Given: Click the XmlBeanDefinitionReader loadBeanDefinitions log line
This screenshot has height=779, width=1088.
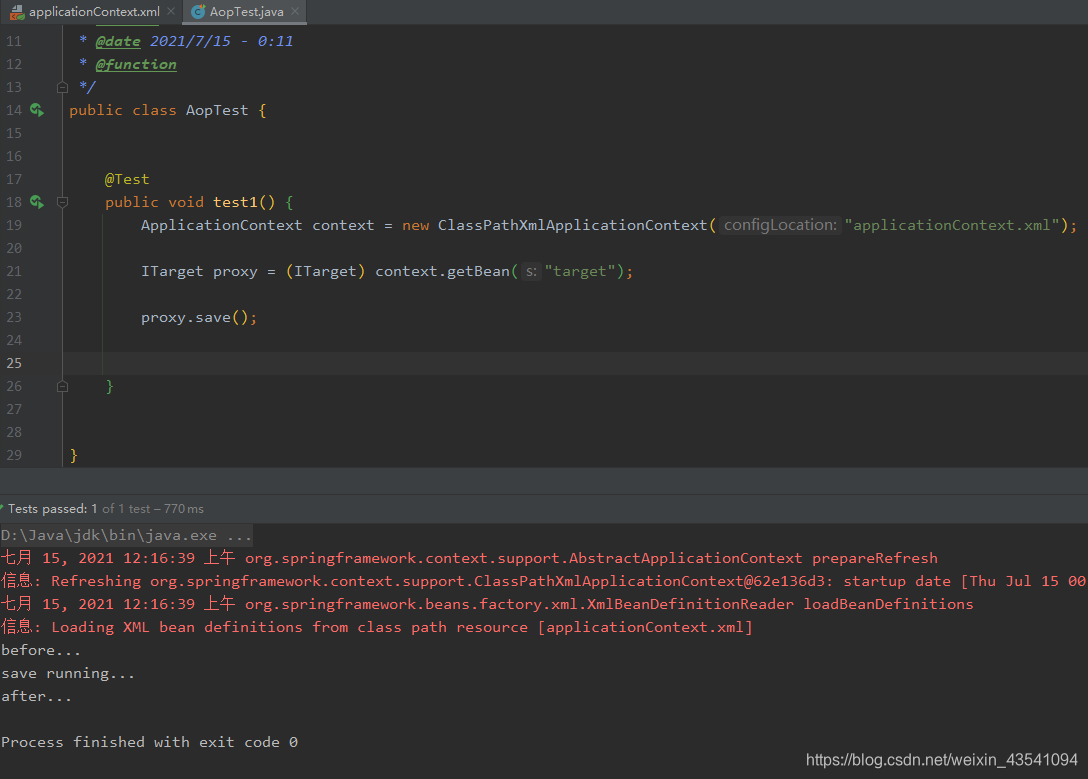Looking at the screenshot, I should pos(487,604).
